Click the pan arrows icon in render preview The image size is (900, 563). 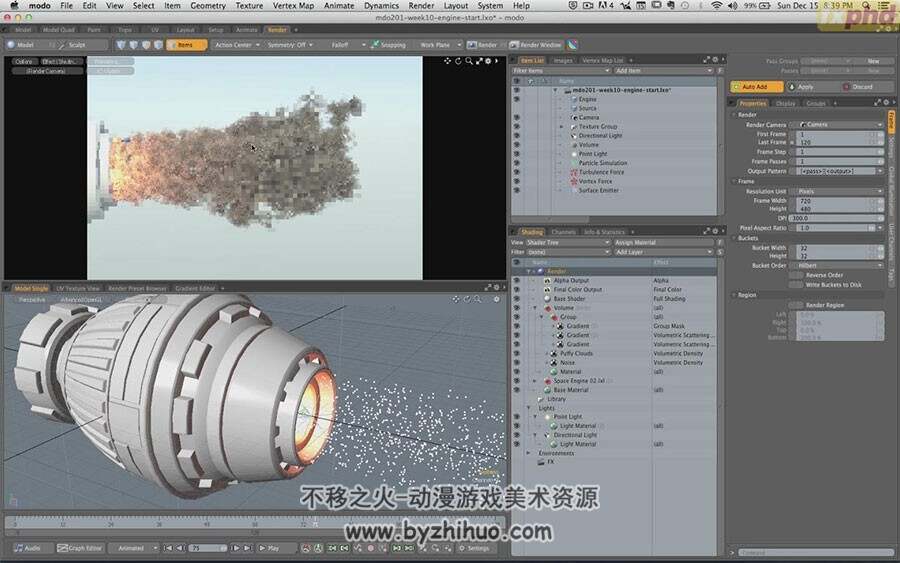[x=447, y=61]
